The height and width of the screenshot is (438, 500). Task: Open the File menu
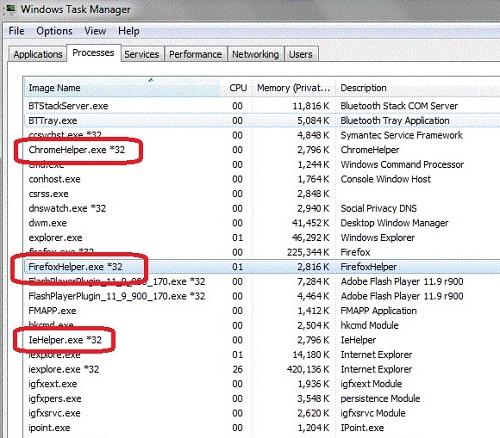[x=16, y=31]
